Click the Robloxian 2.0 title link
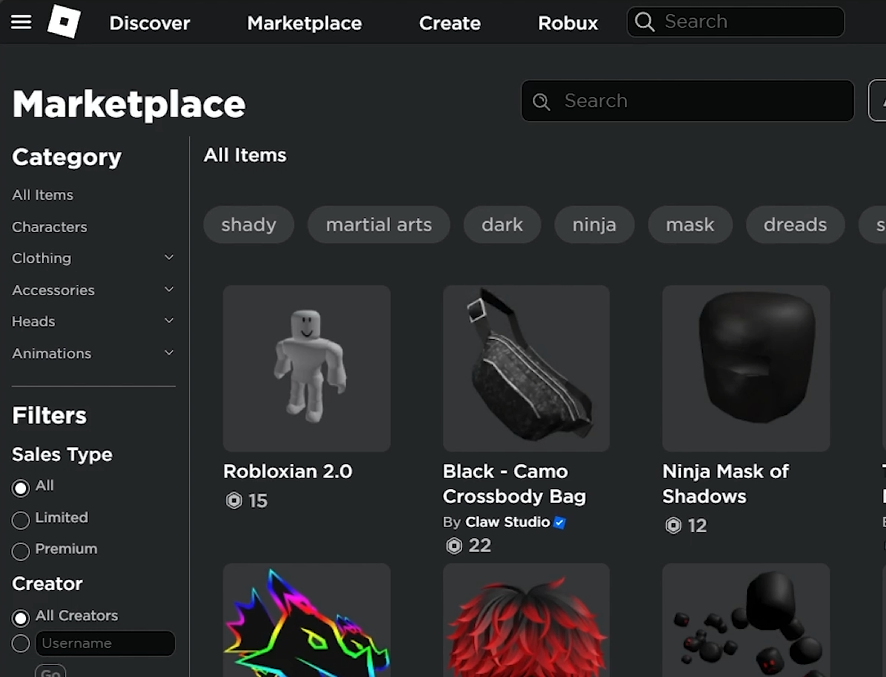The width and height of the screenshot is (886, 677). [x=288, y=471]
